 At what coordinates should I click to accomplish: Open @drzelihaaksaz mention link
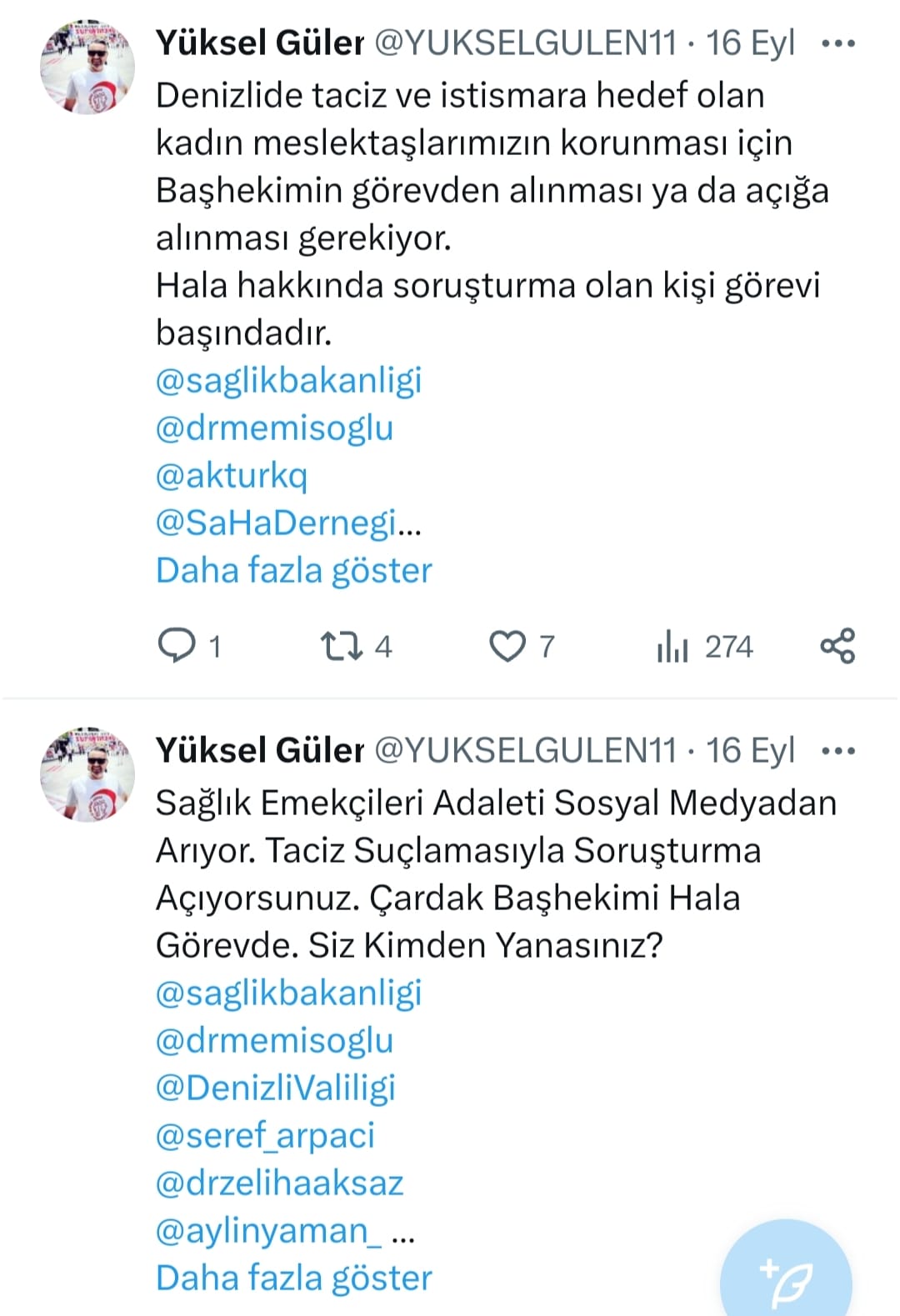pyautogui.click(x=279, y=1183)
